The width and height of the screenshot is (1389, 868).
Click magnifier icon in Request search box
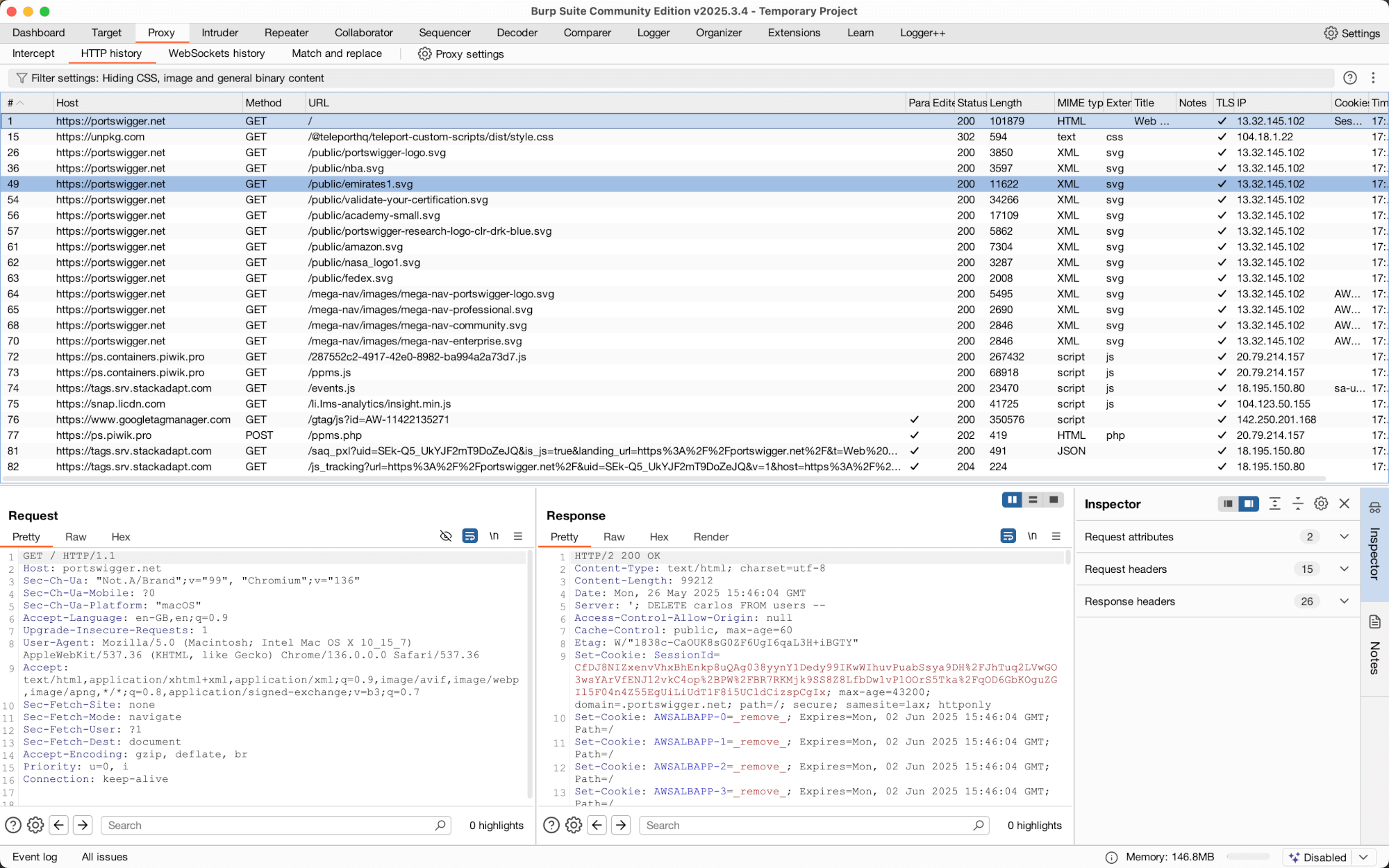[x=440, y=825]
